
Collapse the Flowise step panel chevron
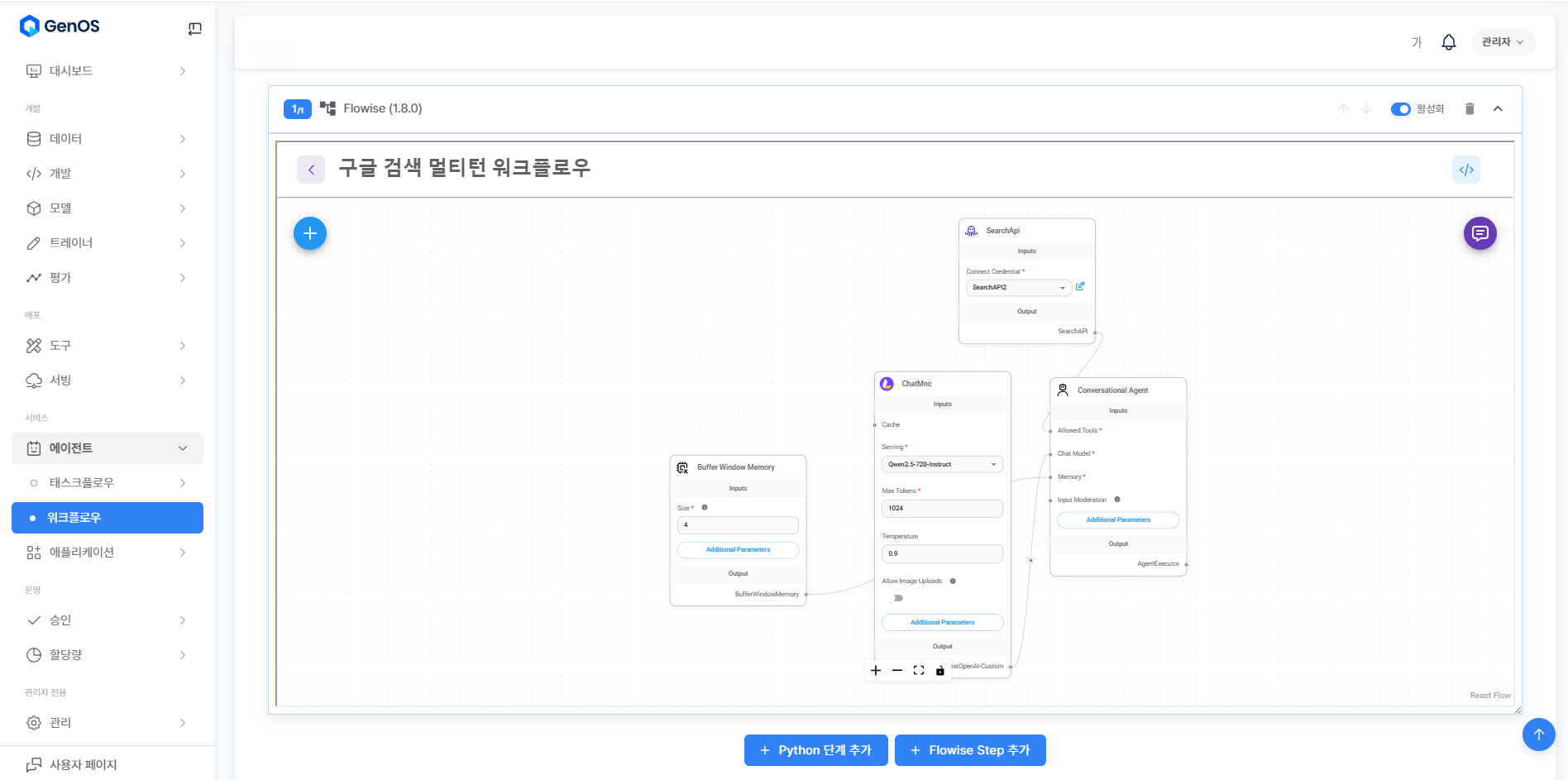coord(1498,108)
